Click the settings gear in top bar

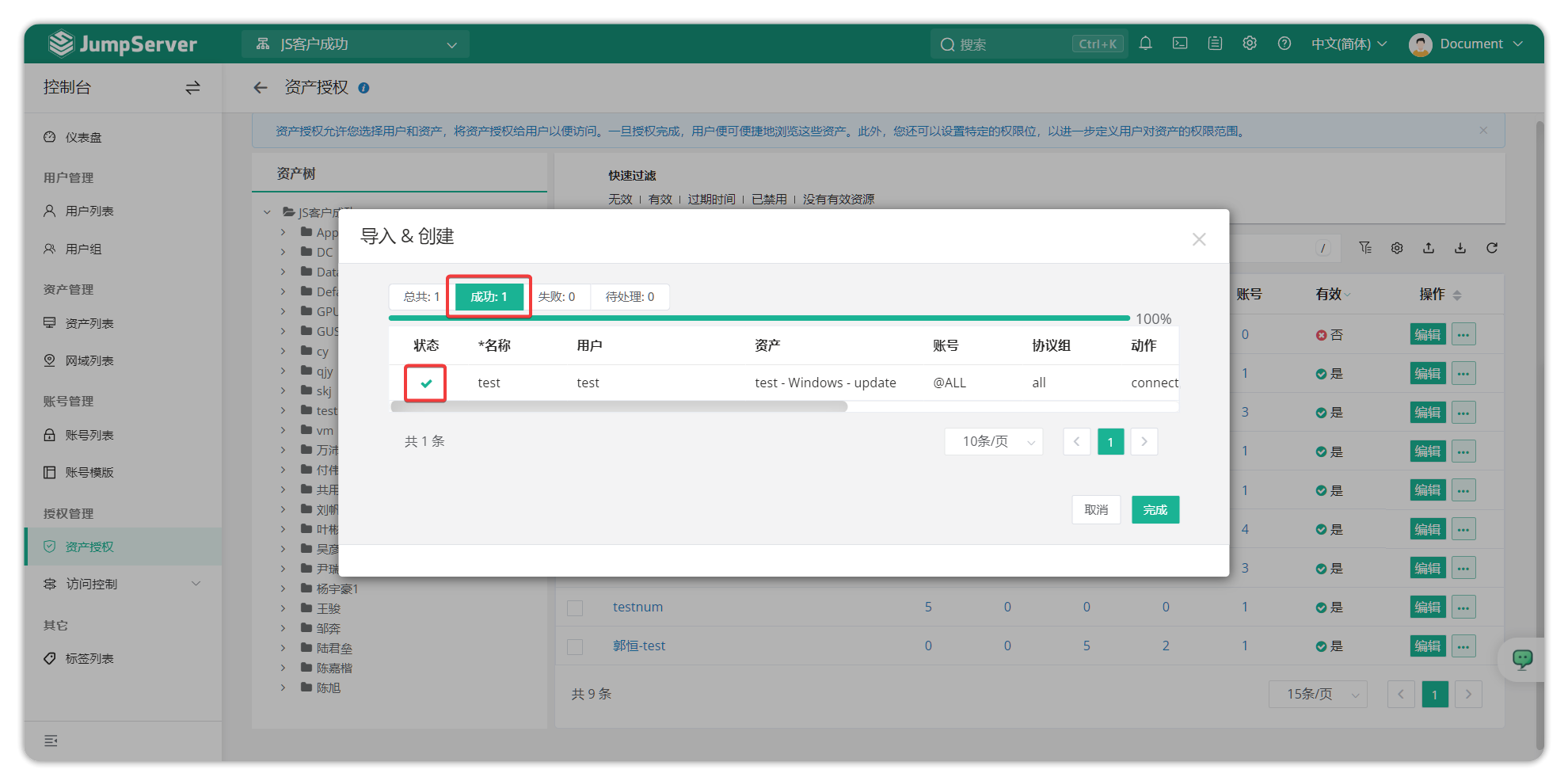tap(1250, 44)
